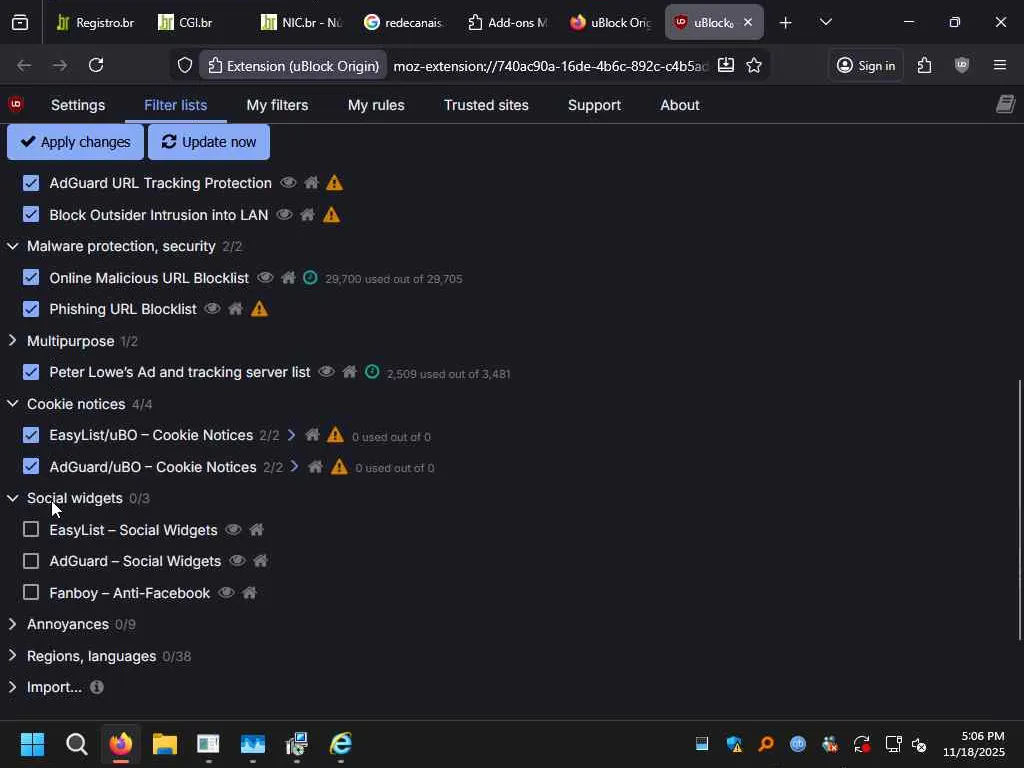Click the tracking protection shield in address bar

[185, 65]
